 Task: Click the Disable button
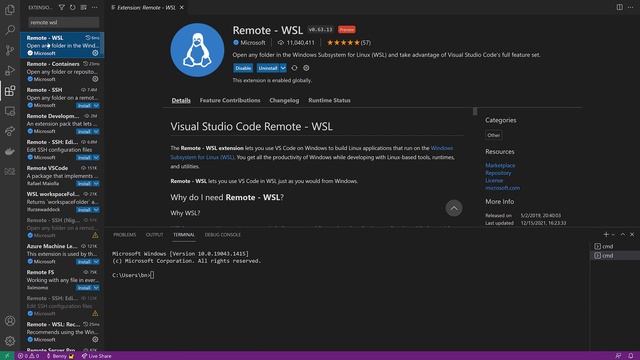tap(243, 68)
